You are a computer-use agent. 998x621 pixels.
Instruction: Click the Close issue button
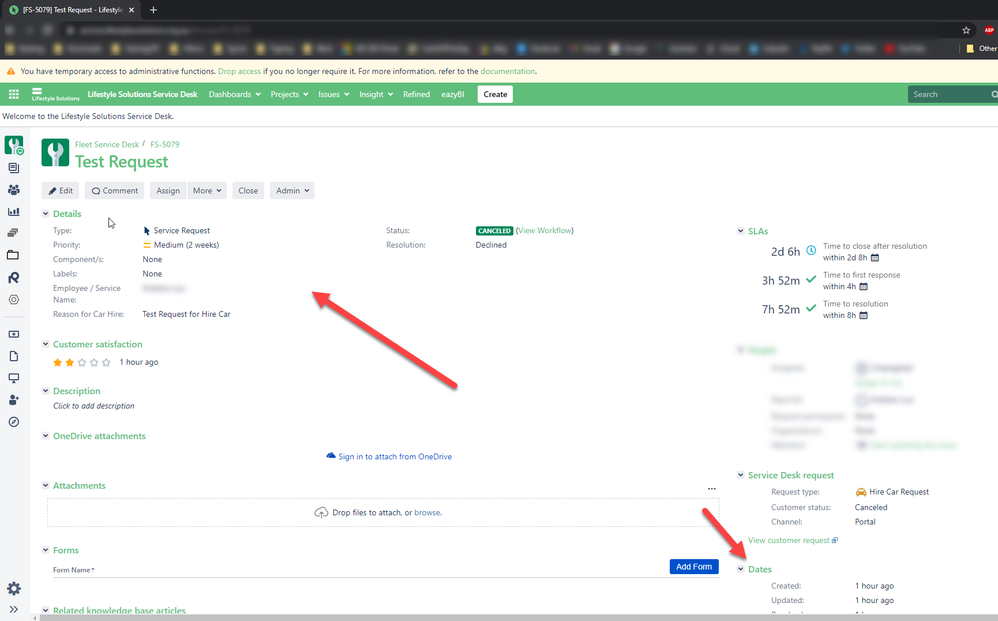click(248, 190)
